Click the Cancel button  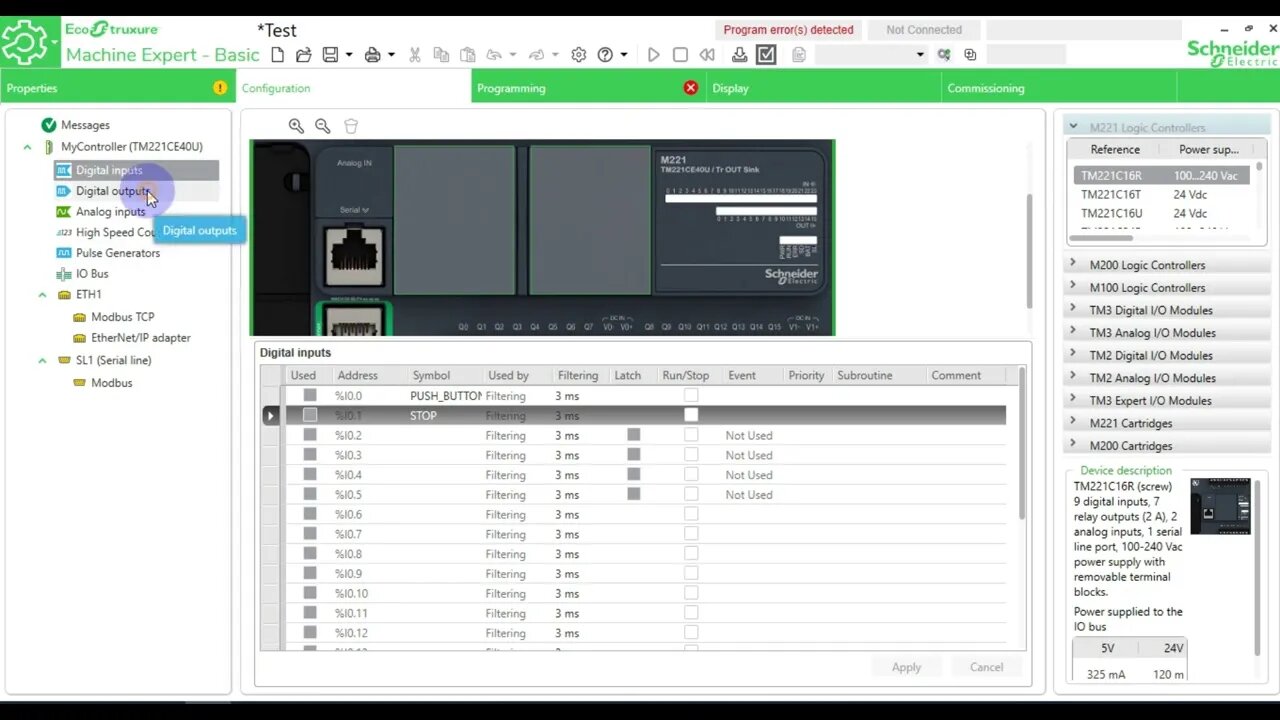click(x=986, y=667)
